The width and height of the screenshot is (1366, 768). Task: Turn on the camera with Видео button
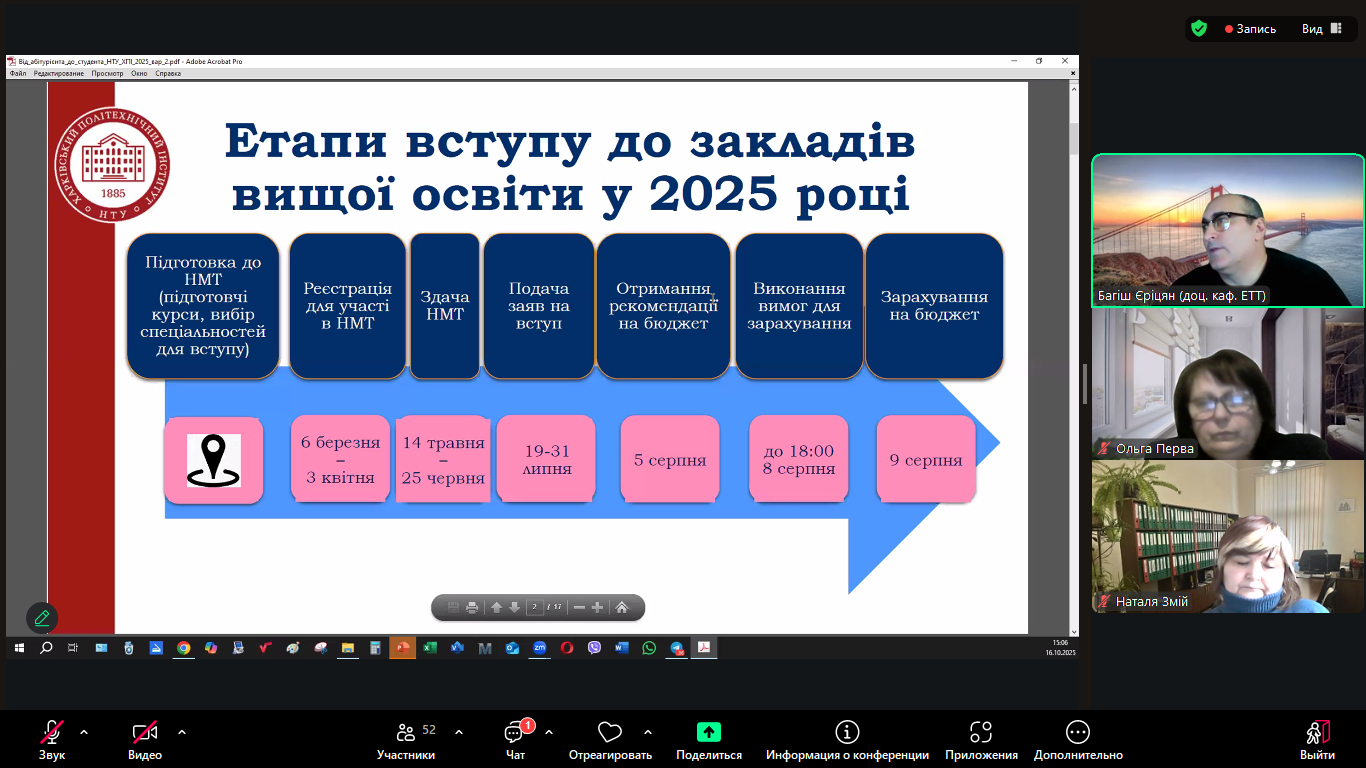tap(145, 740)
